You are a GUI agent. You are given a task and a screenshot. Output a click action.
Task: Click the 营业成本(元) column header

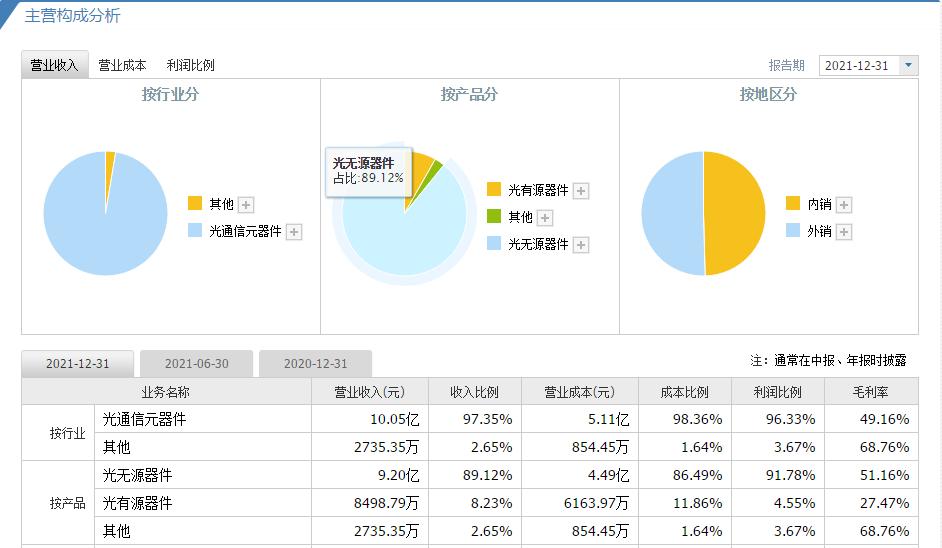(580, 392)
